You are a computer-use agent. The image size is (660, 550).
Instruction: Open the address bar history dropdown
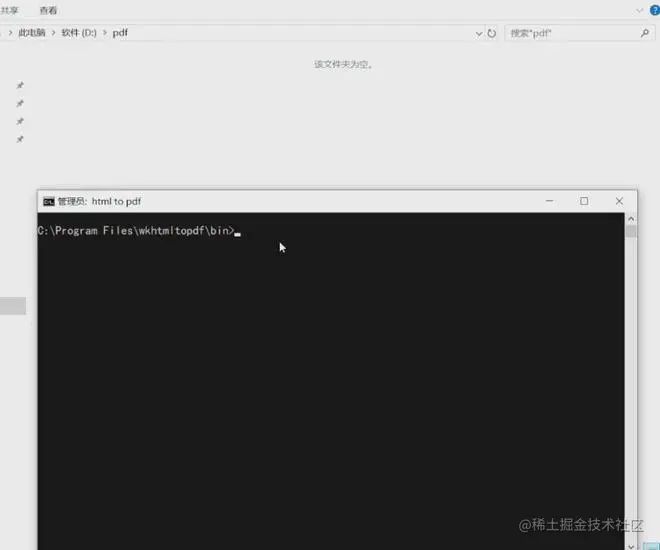(479, 33)
